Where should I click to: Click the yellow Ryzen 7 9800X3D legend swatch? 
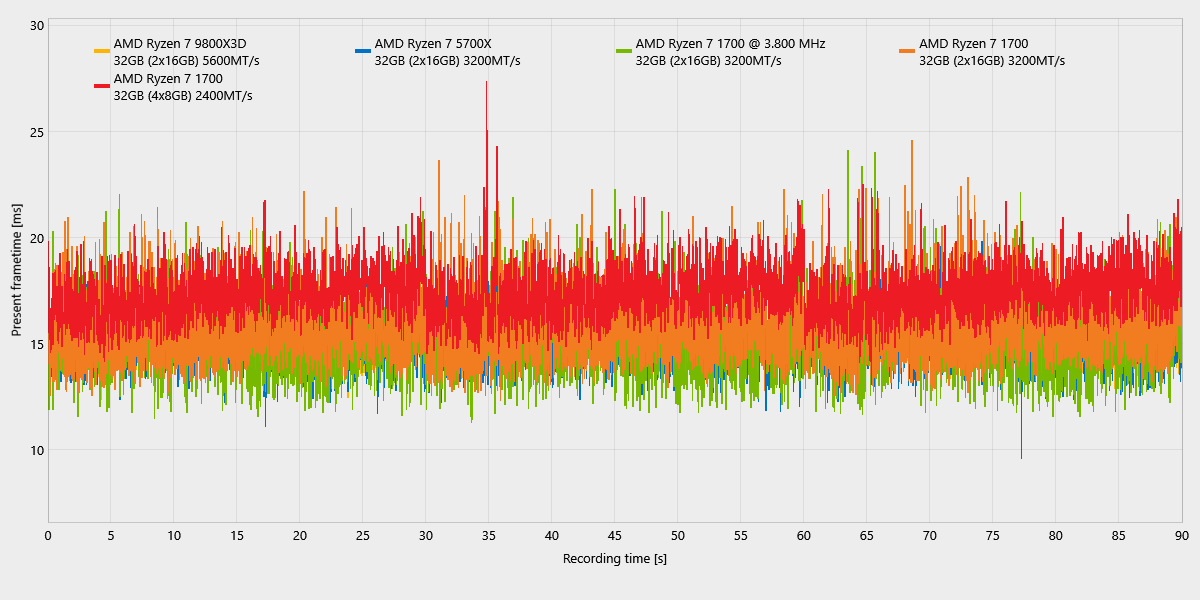coord(101,51)
